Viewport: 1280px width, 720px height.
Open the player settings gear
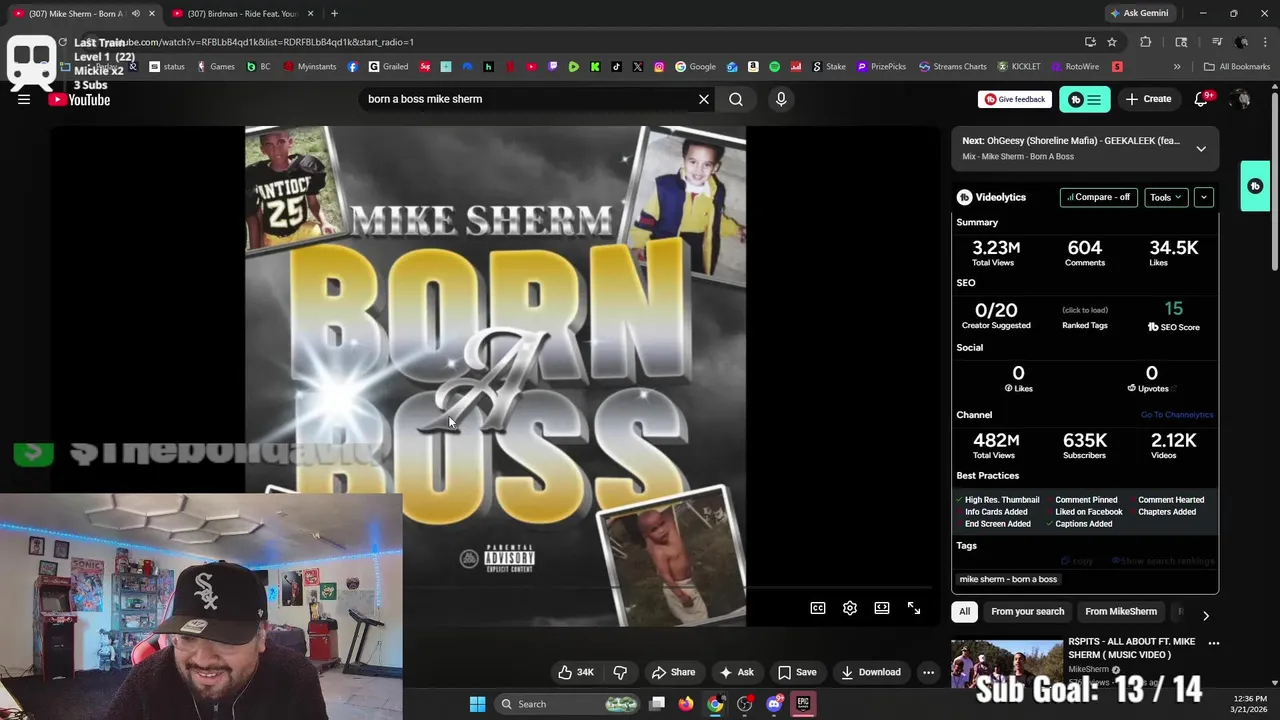[850, 608]
